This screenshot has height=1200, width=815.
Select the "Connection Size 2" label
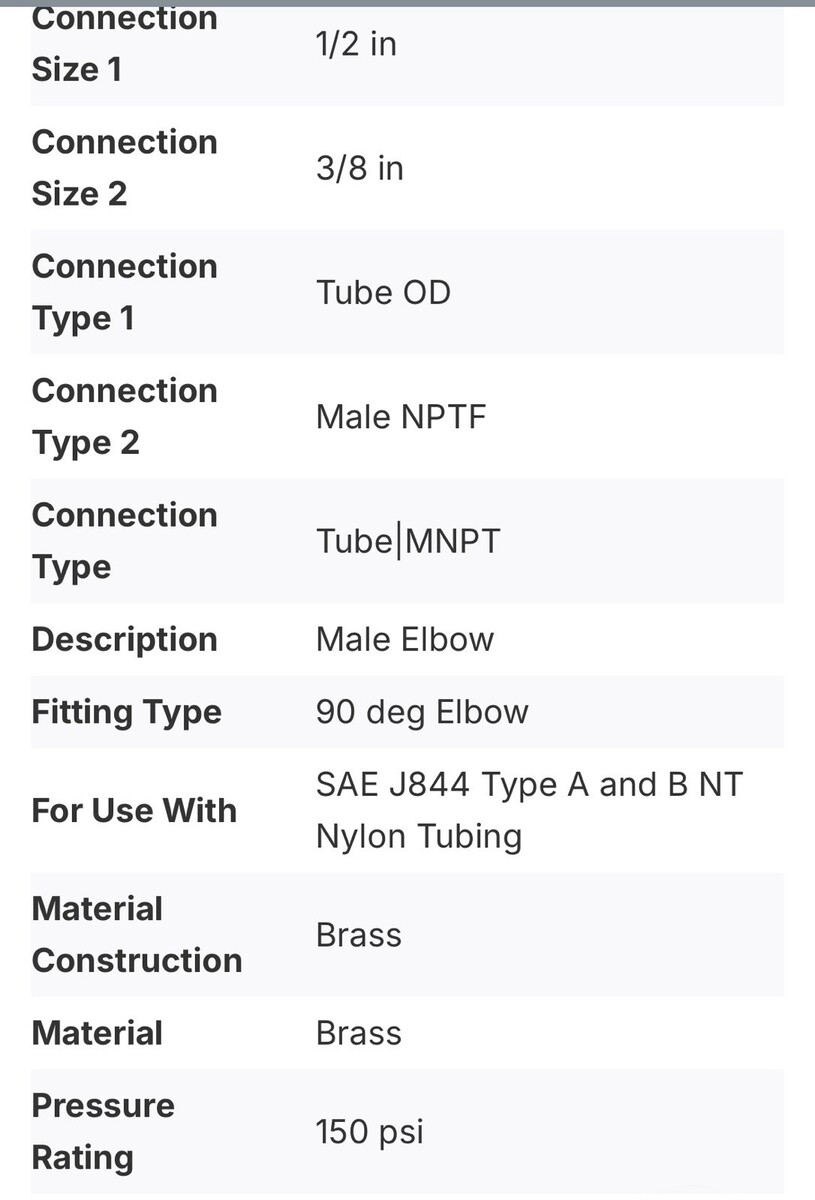pyautogui.click(x=124, y=168)
